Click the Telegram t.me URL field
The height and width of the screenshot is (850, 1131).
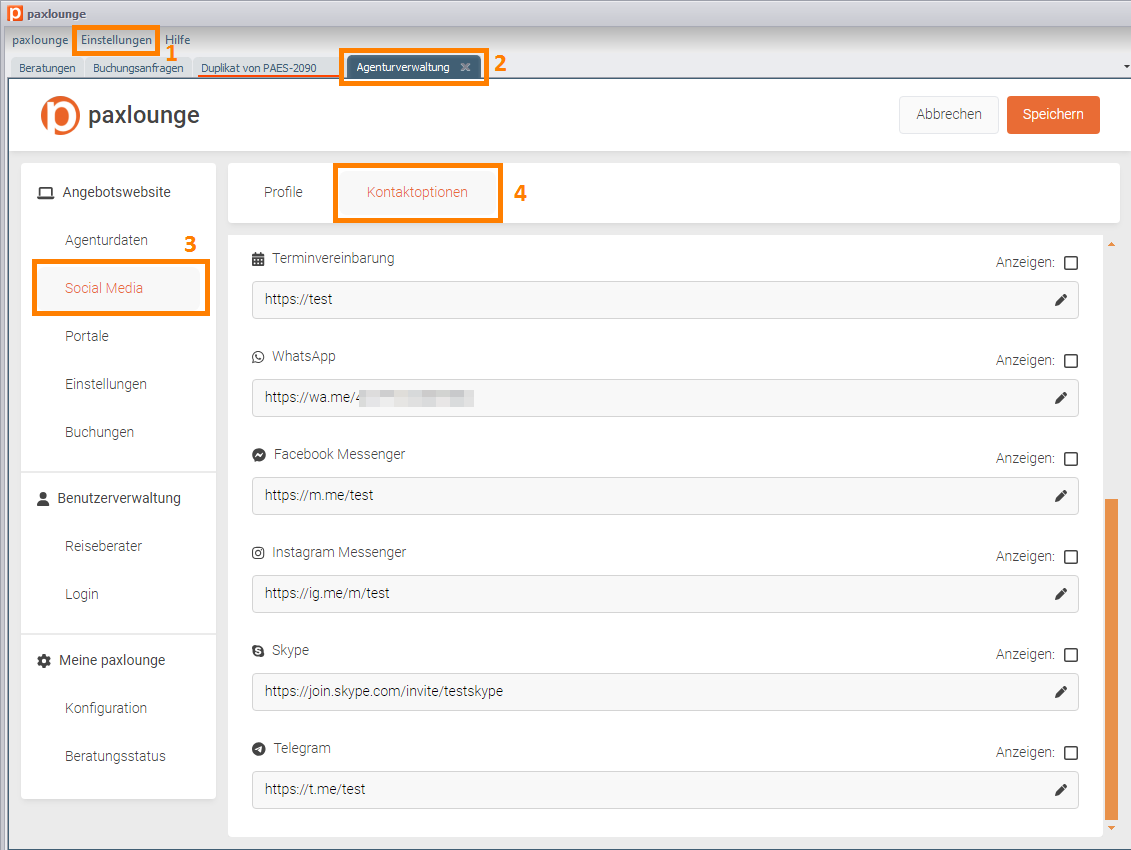[664, 790]
